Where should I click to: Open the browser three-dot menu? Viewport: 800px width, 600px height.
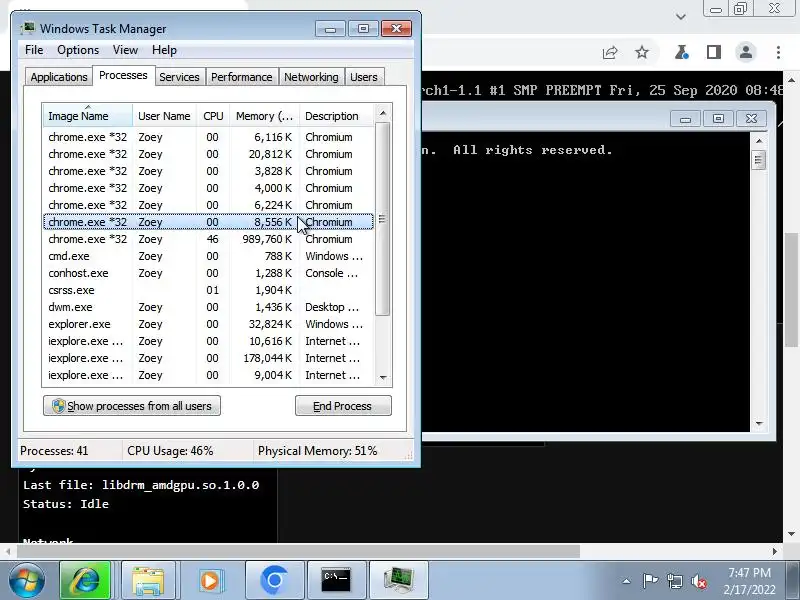coord(778,52)
